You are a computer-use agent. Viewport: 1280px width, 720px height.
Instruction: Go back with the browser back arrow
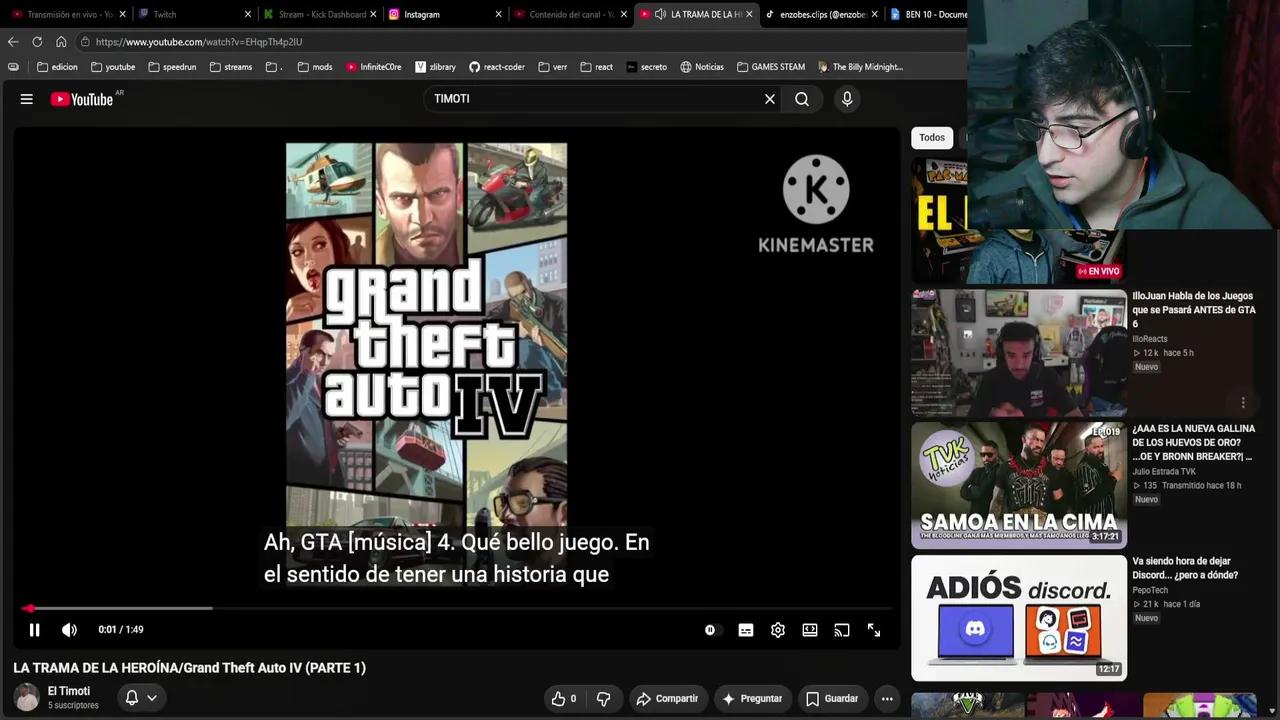pos(13,42)
